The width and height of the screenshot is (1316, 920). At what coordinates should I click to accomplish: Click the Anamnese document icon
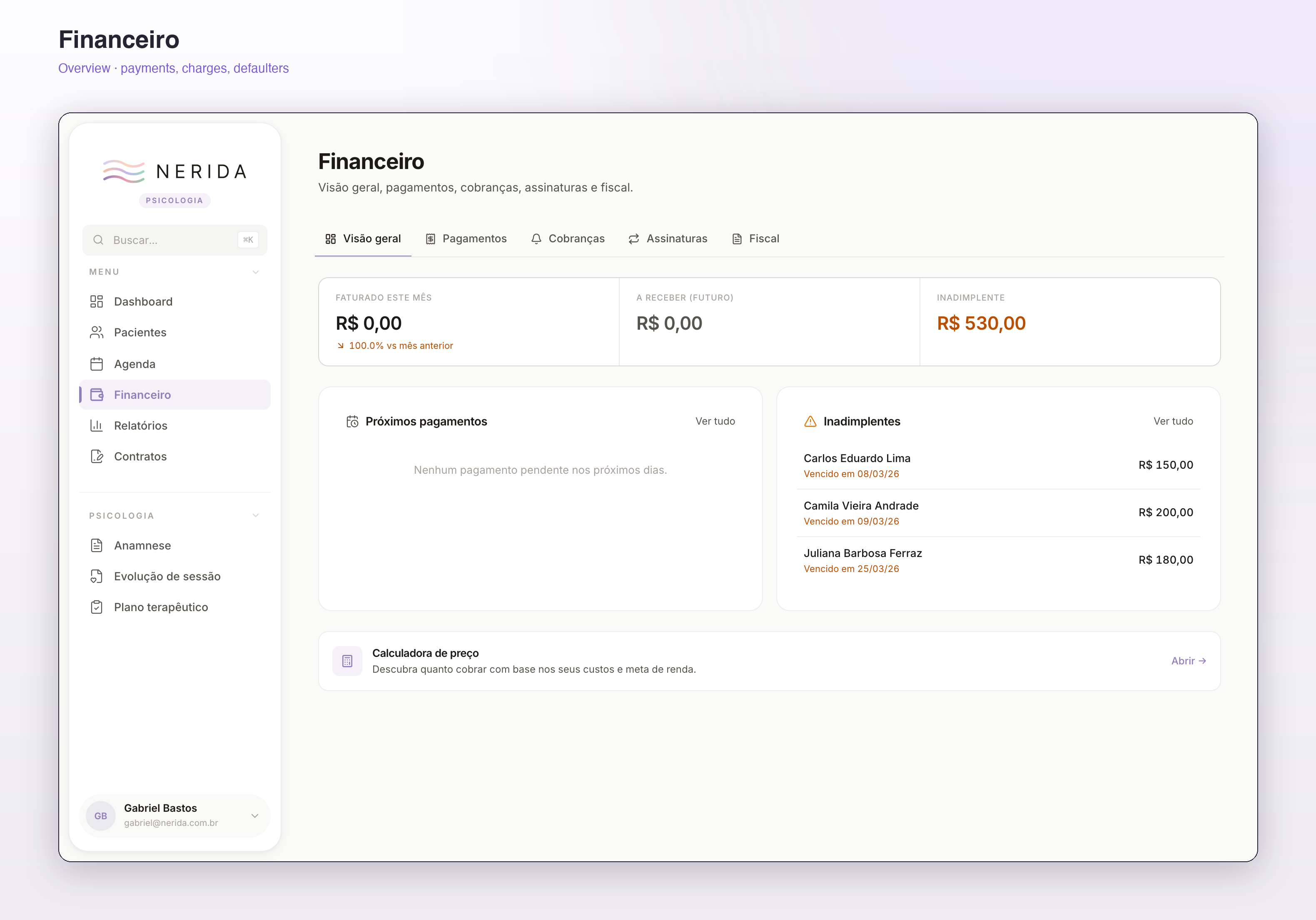coord(96,545)
